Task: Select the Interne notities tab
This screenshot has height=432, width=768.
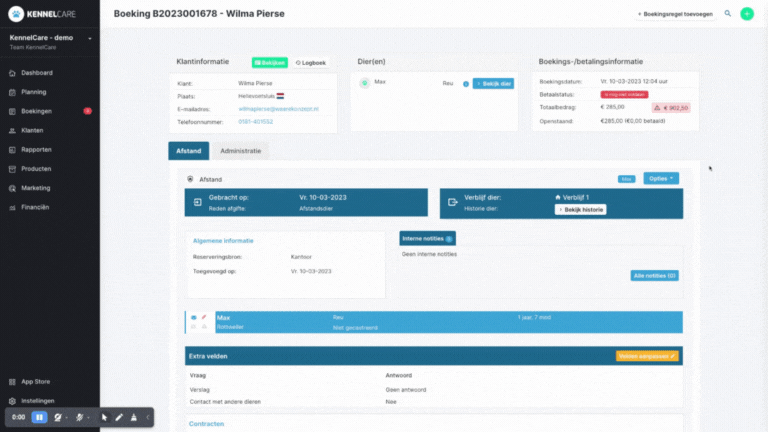Action: tap(427, 239)
